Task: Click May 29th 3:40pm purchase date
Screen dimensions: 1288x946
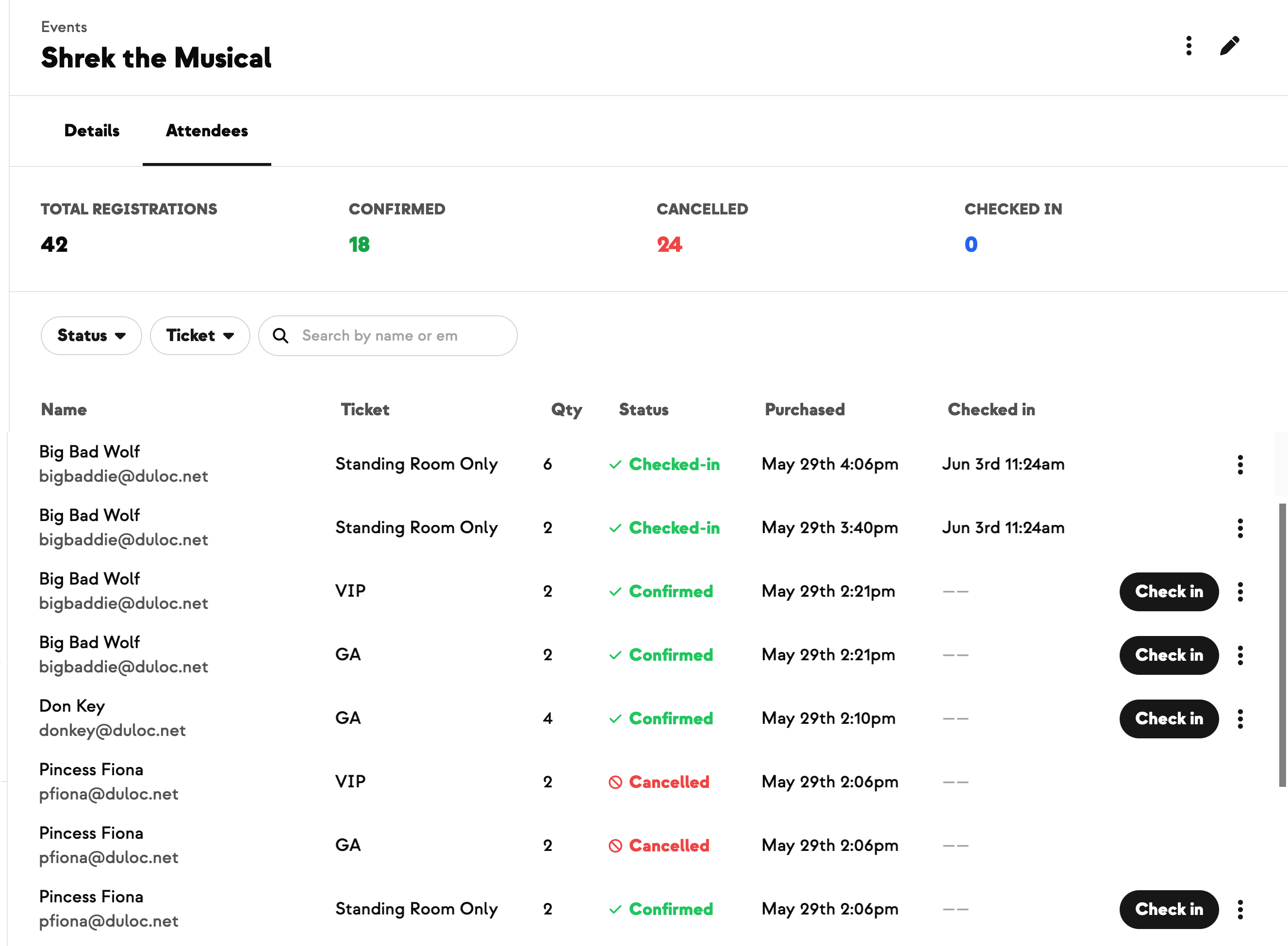Action: (x=830, y=528)
